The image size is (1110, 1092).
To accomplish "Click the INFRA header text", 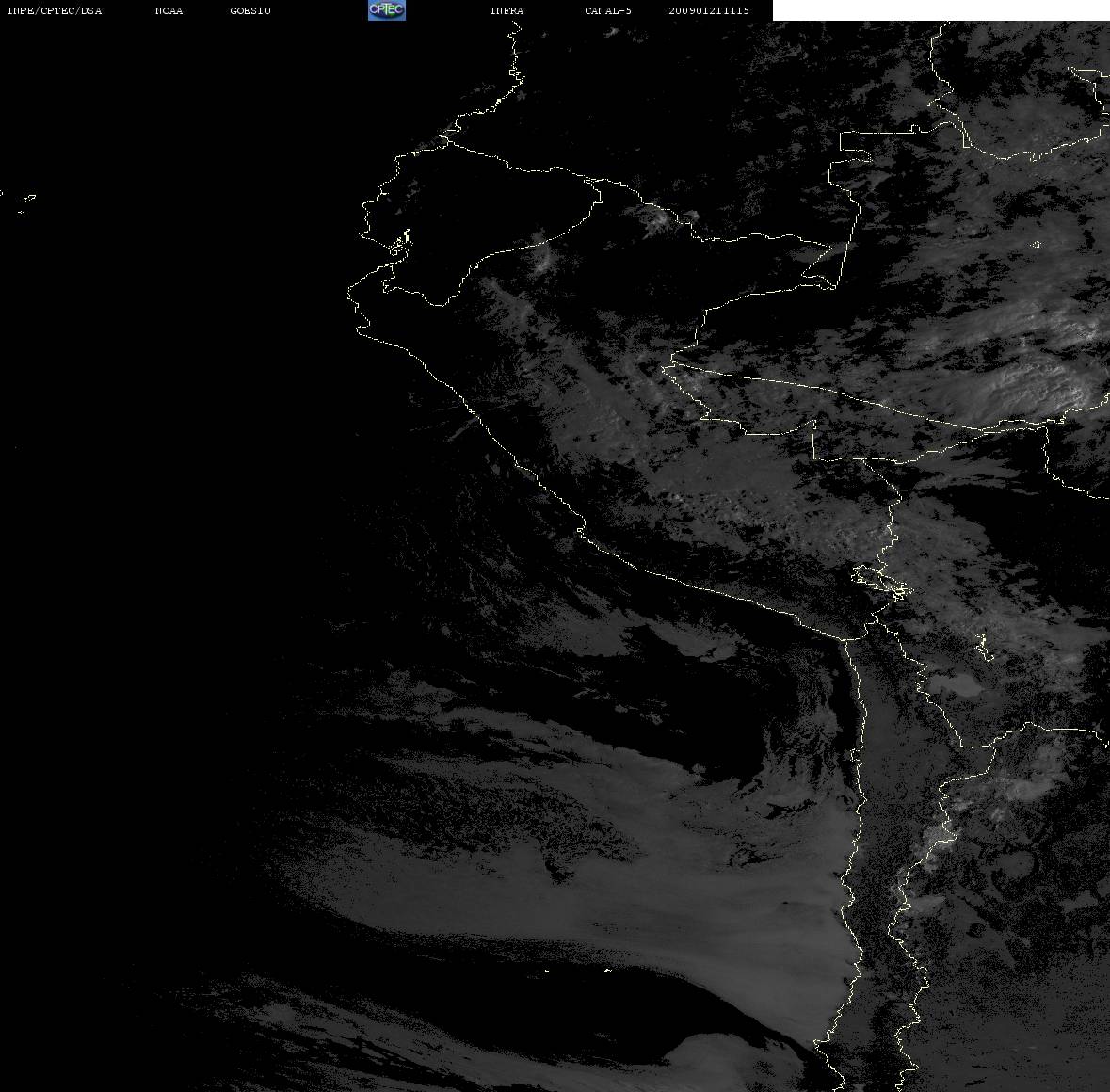I will pos(507,10).
